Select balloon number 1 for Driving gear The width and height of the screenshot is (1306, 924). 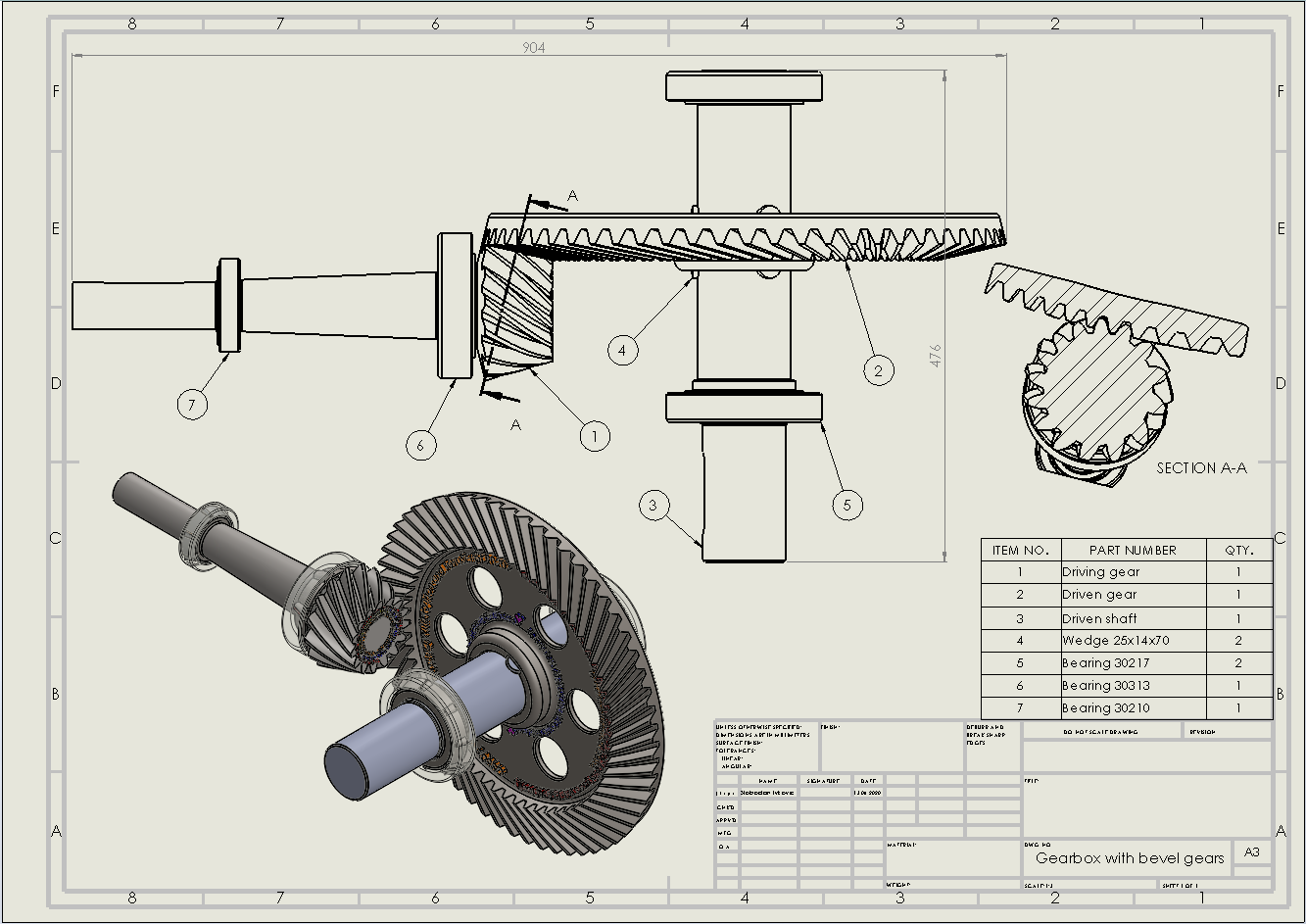coord(595,436)
